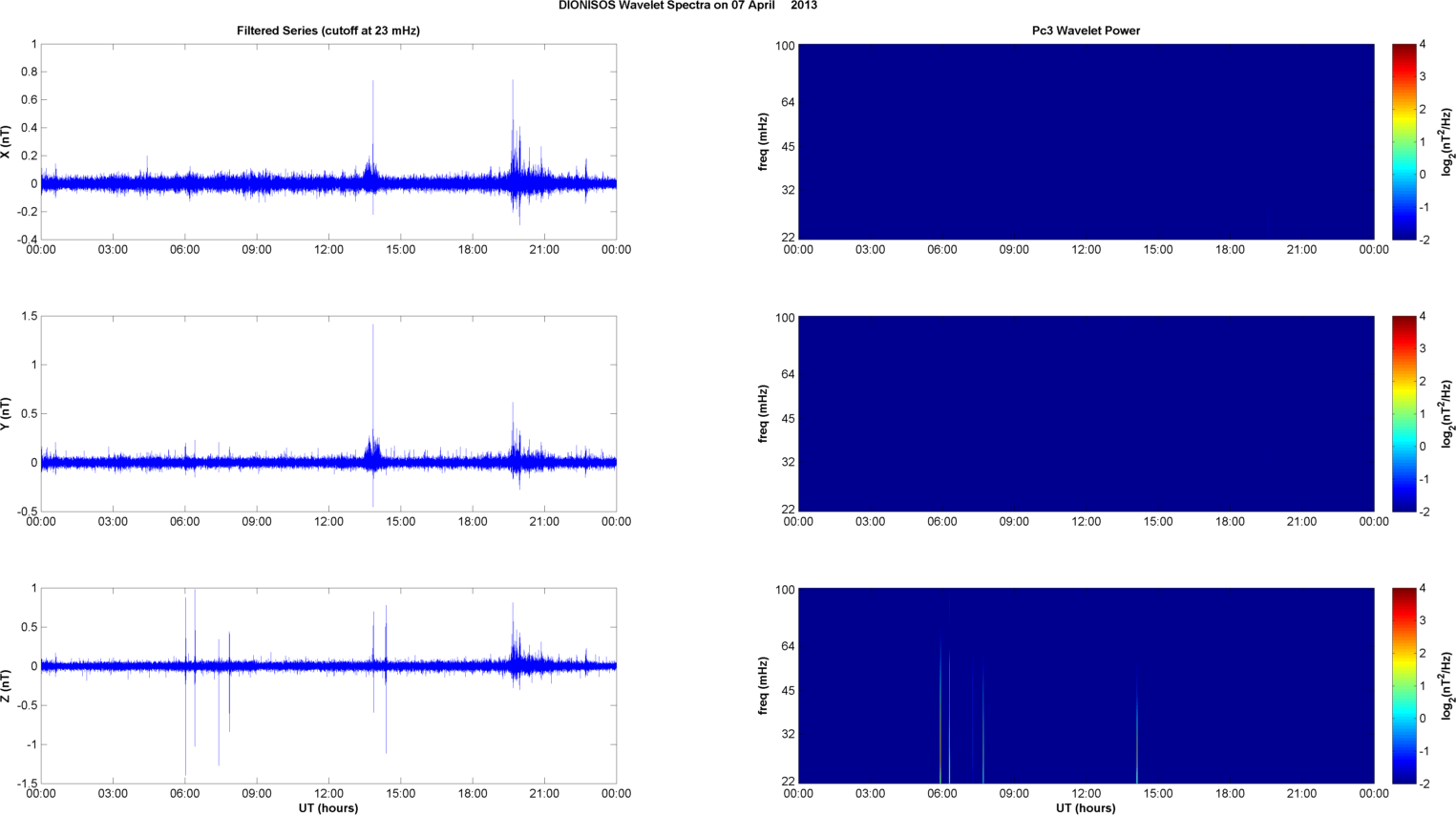Select the bottom Pc3 wavelet power spectrogram

tap(1086, 686)
